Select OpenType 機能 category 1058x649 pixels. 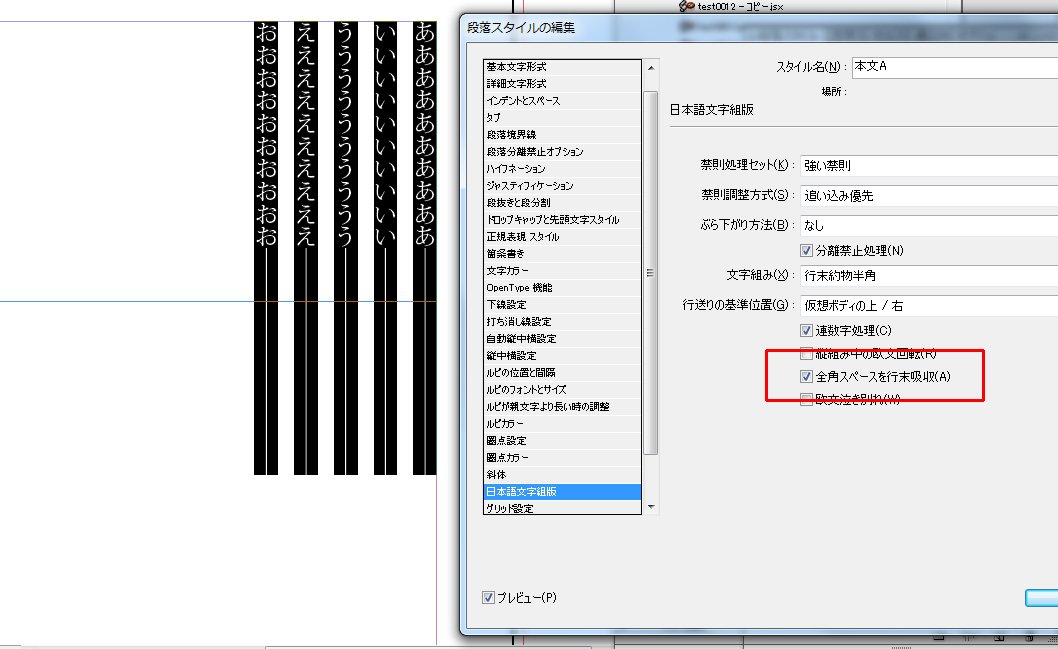click(562, 287)
